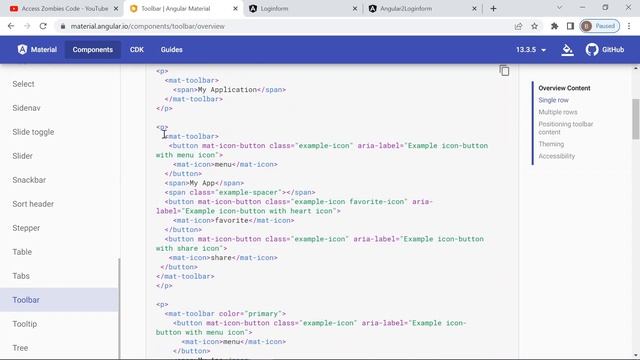The width and height of the screenshot is (640, 360).
Task: Open Slider in the sidebar
Action: tap(22, 156)
